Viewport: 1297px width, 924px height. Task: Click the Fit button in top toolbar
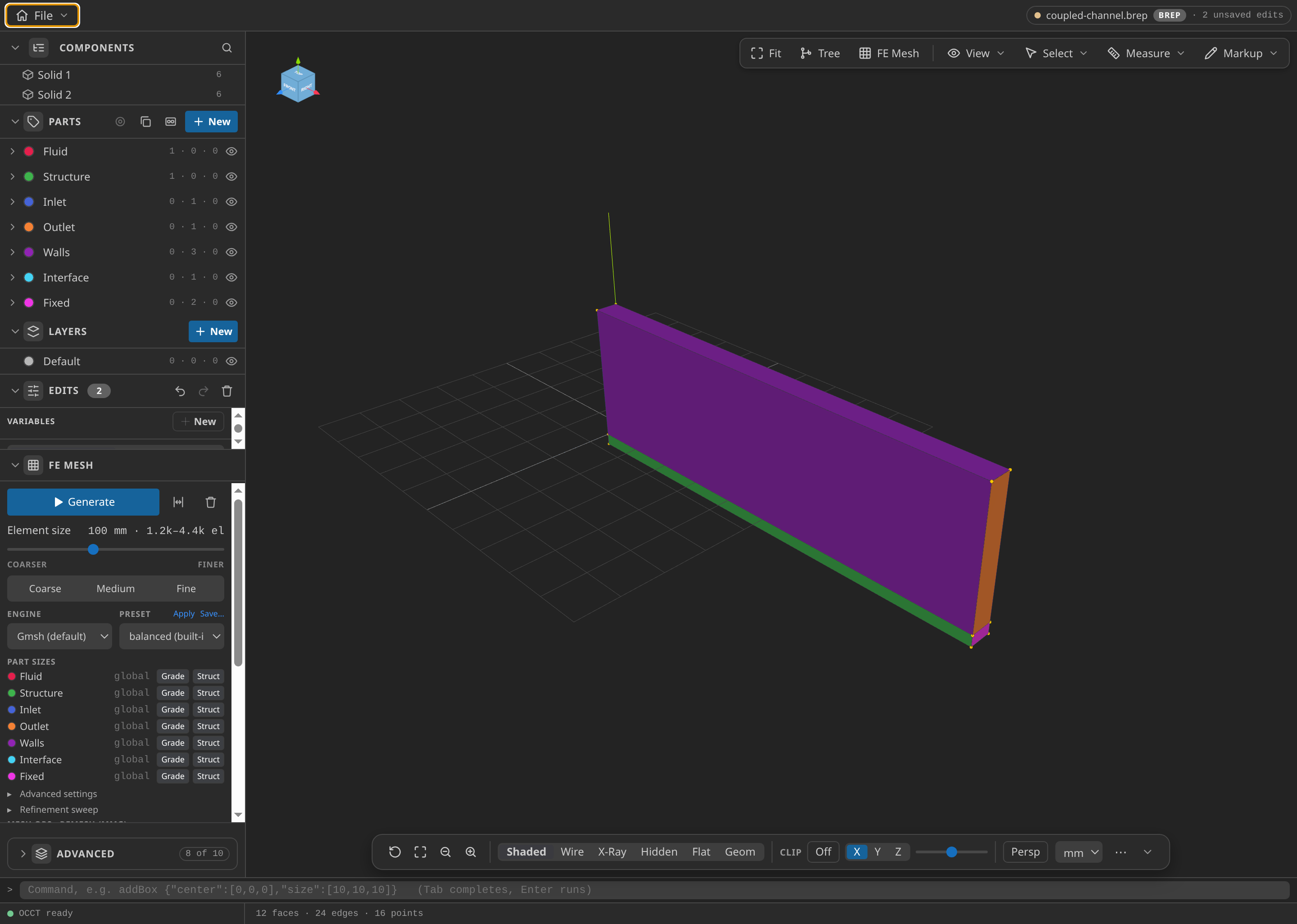point(766,54)
